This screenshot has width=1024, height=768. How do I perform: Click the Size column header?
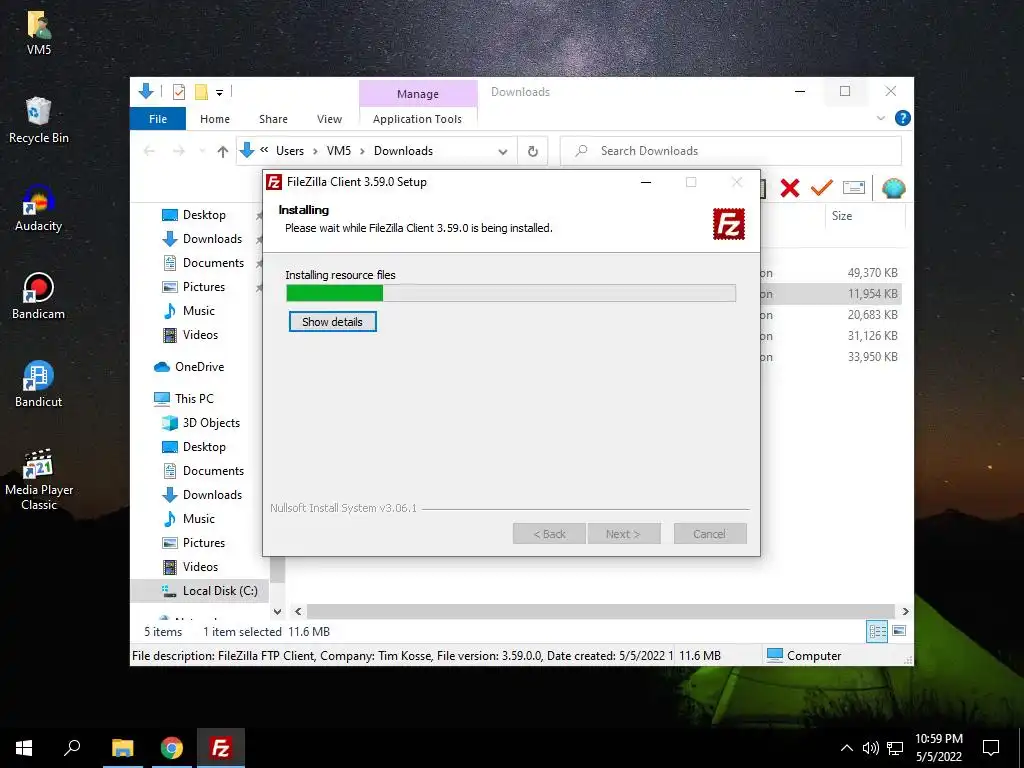point(842,216)
